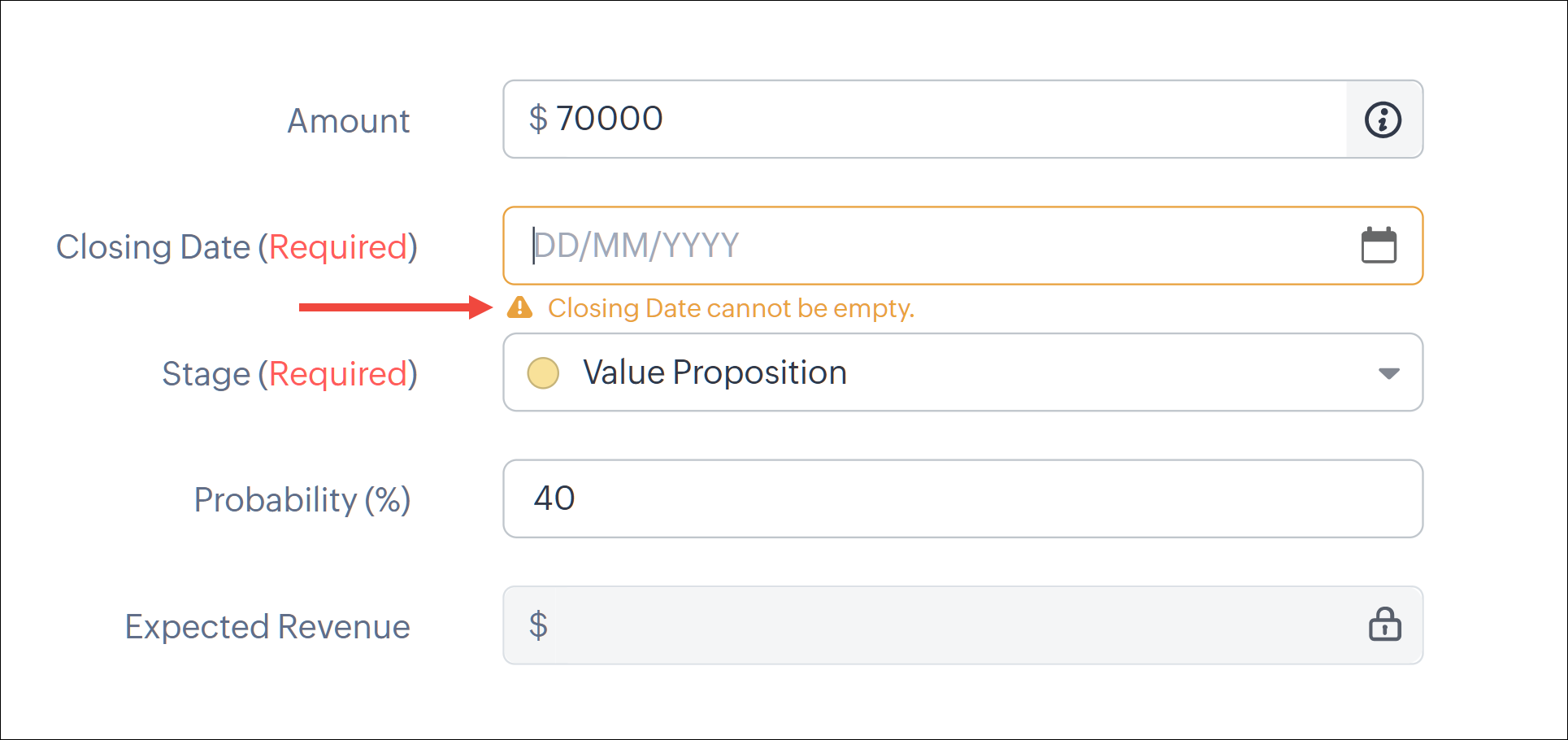This screenshot has height=740, width=1568.
Task: Click the dollar sign in Amount field
Action: coord(539,119)
